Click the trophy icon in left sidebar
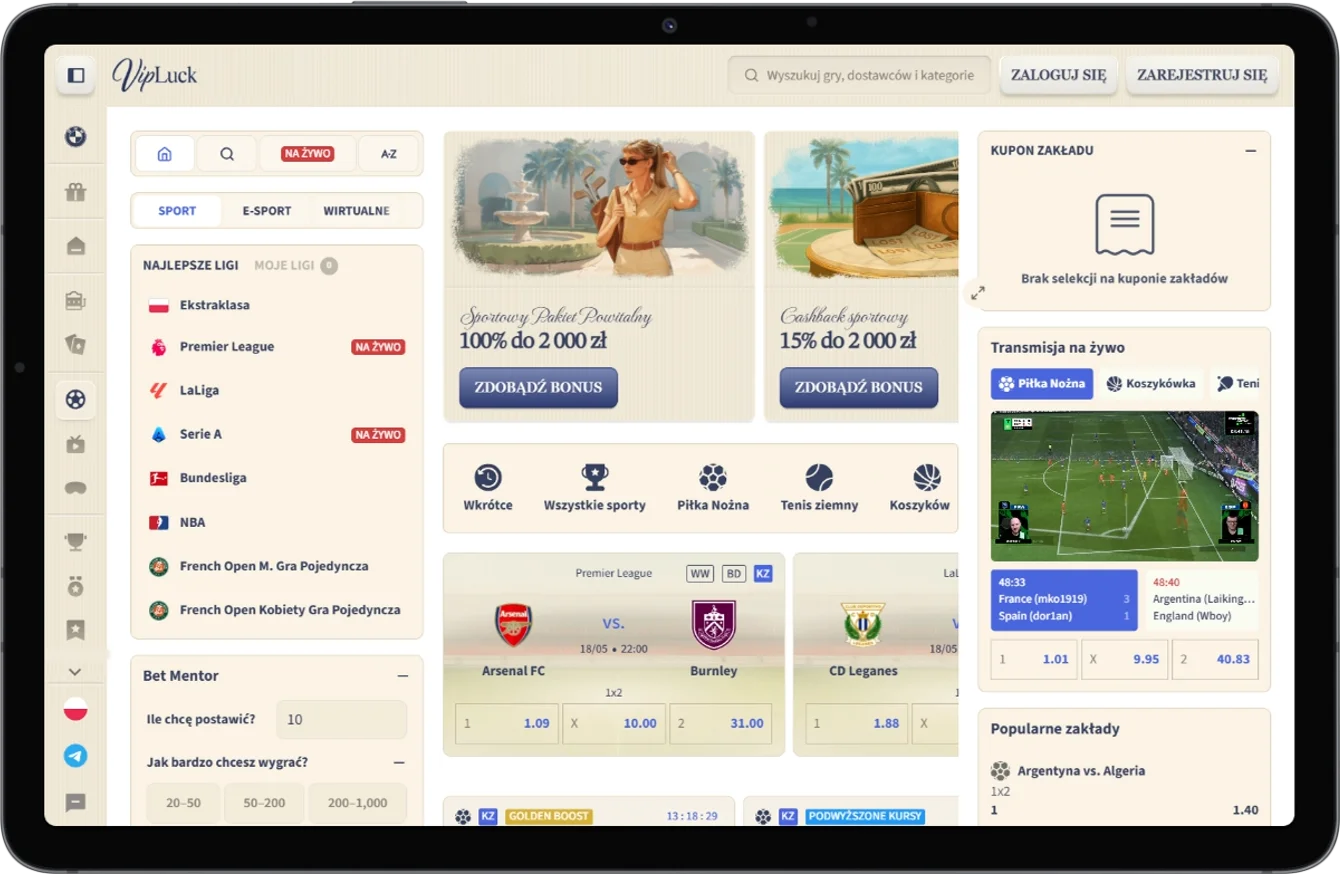 [x=76, y=541]
